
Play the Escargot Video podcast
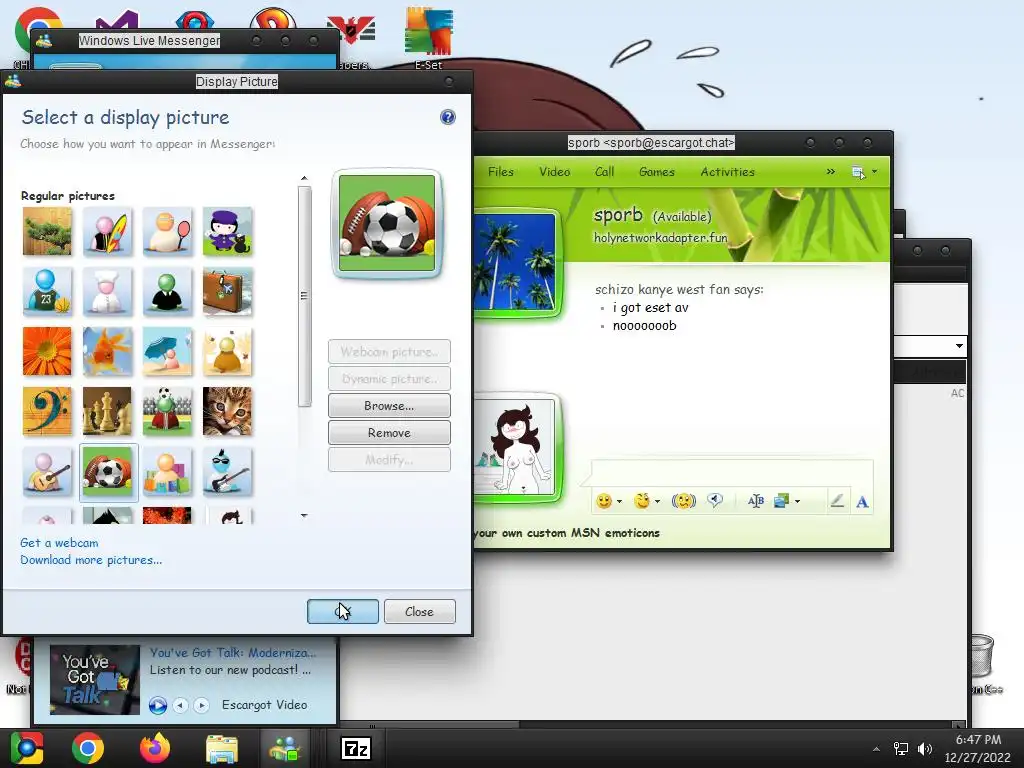(157, 705)
